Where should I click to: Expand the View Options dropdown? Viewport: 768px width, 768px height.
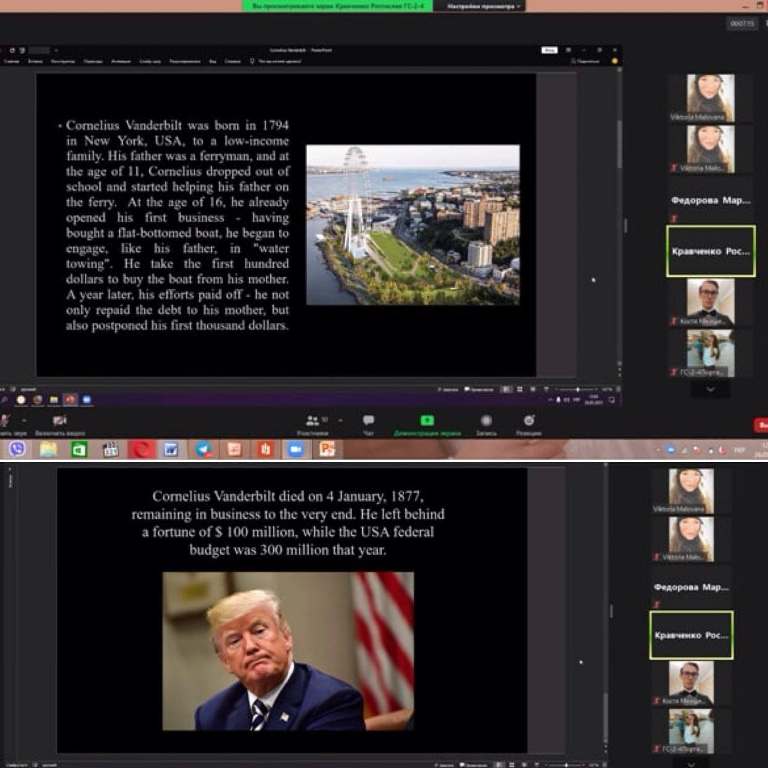[484, 6]
